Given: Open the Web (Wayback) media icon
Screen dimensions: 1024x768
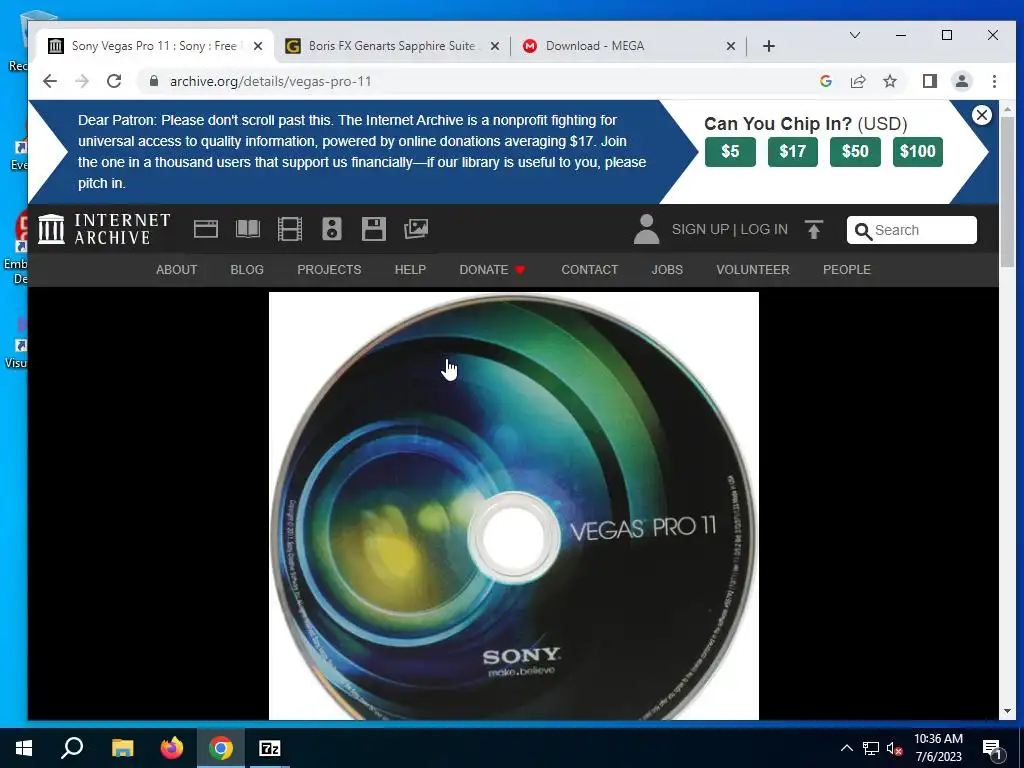Looking at the screenshot, I should [206, 229].
